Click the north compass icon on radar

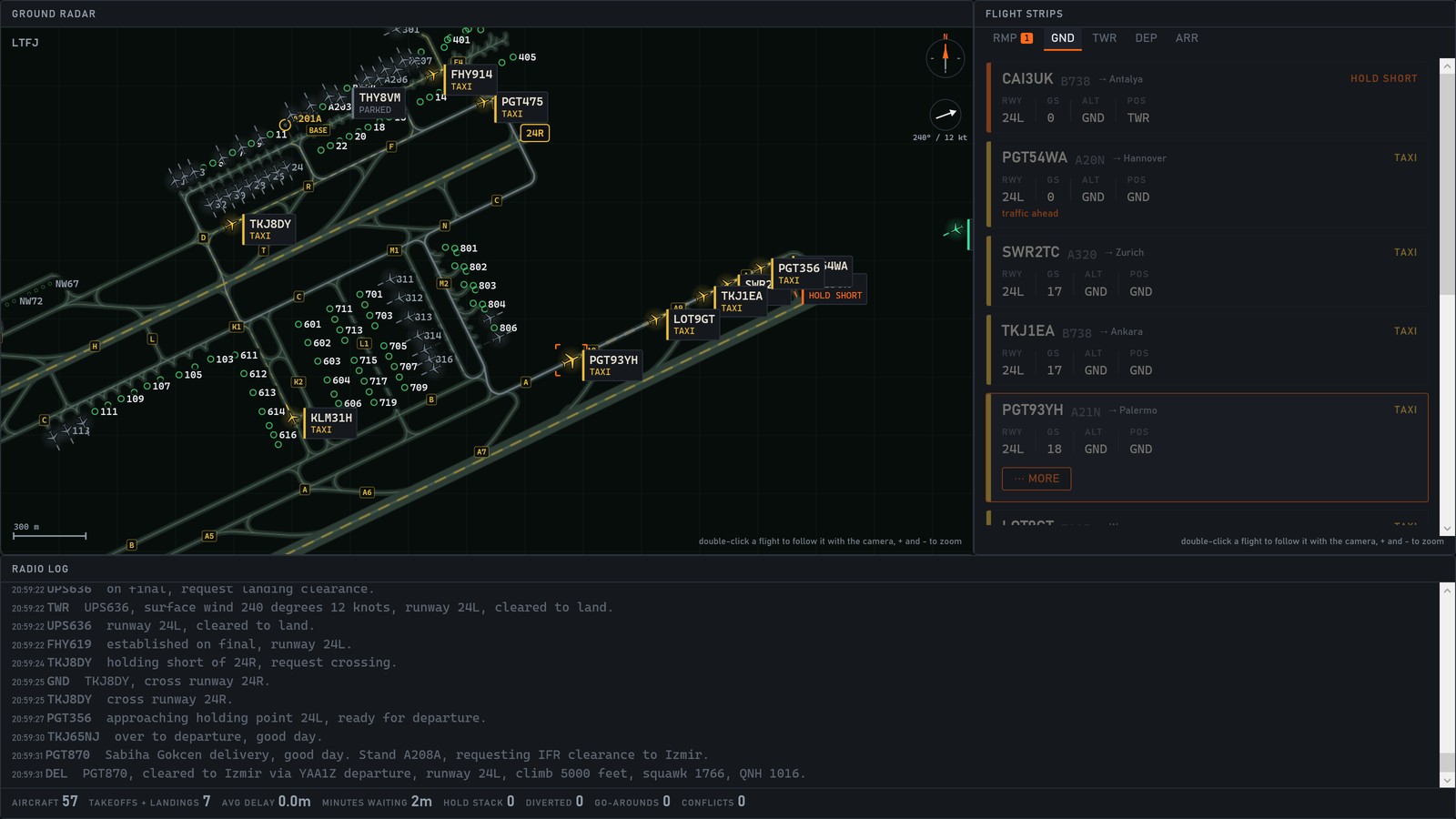tap(945, 58)
